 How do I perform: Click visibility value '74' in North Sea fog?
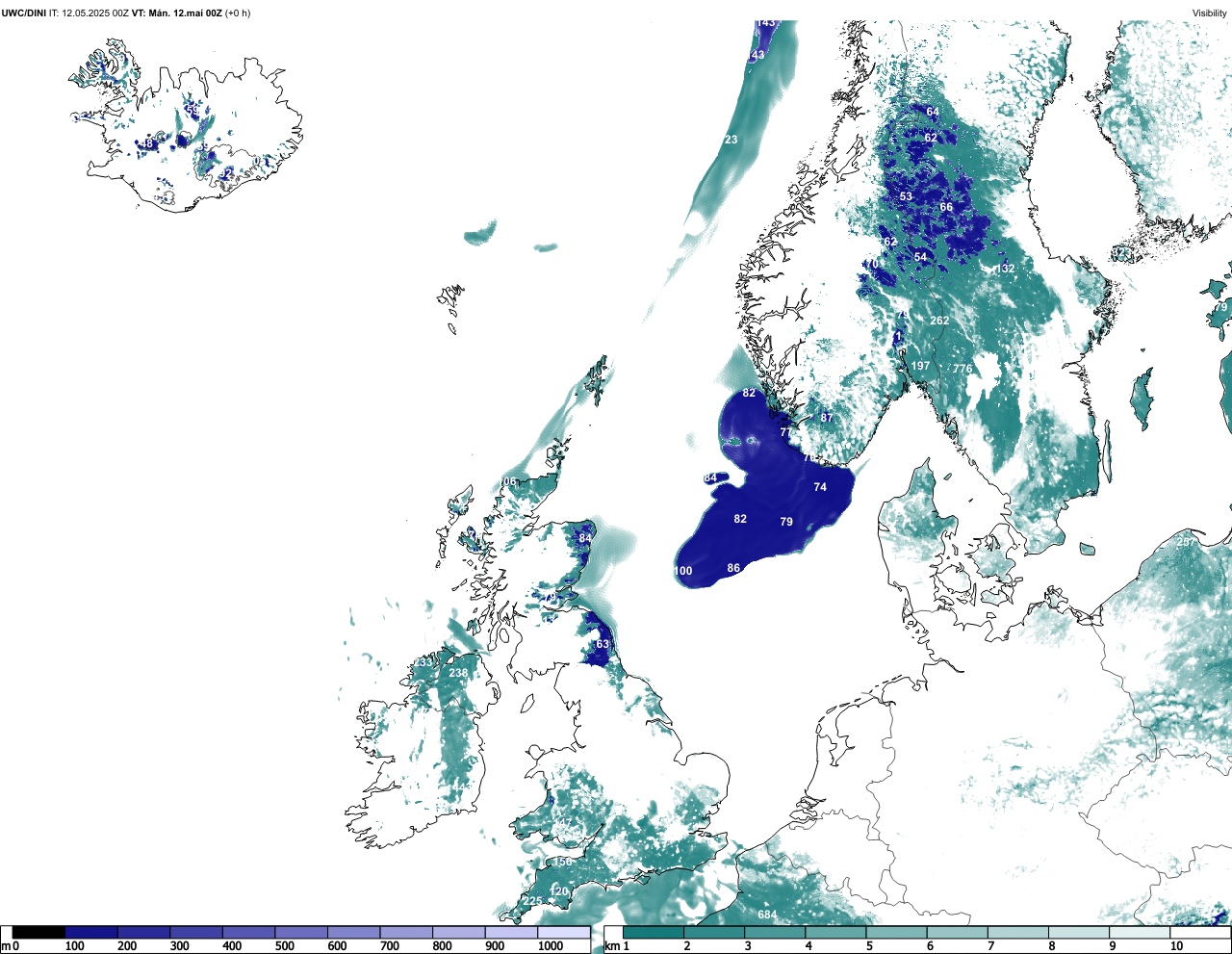pyautogui.click(x=820, y=487)
